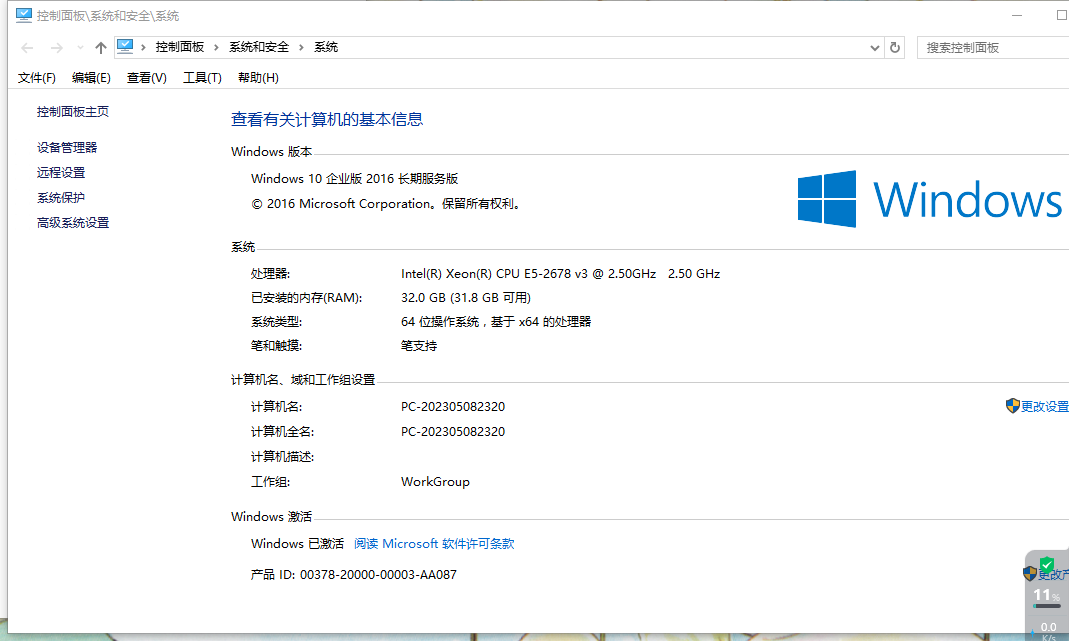
Task: Expand the chevron after 系统和安全 breadcrumb
Action: 301,47
